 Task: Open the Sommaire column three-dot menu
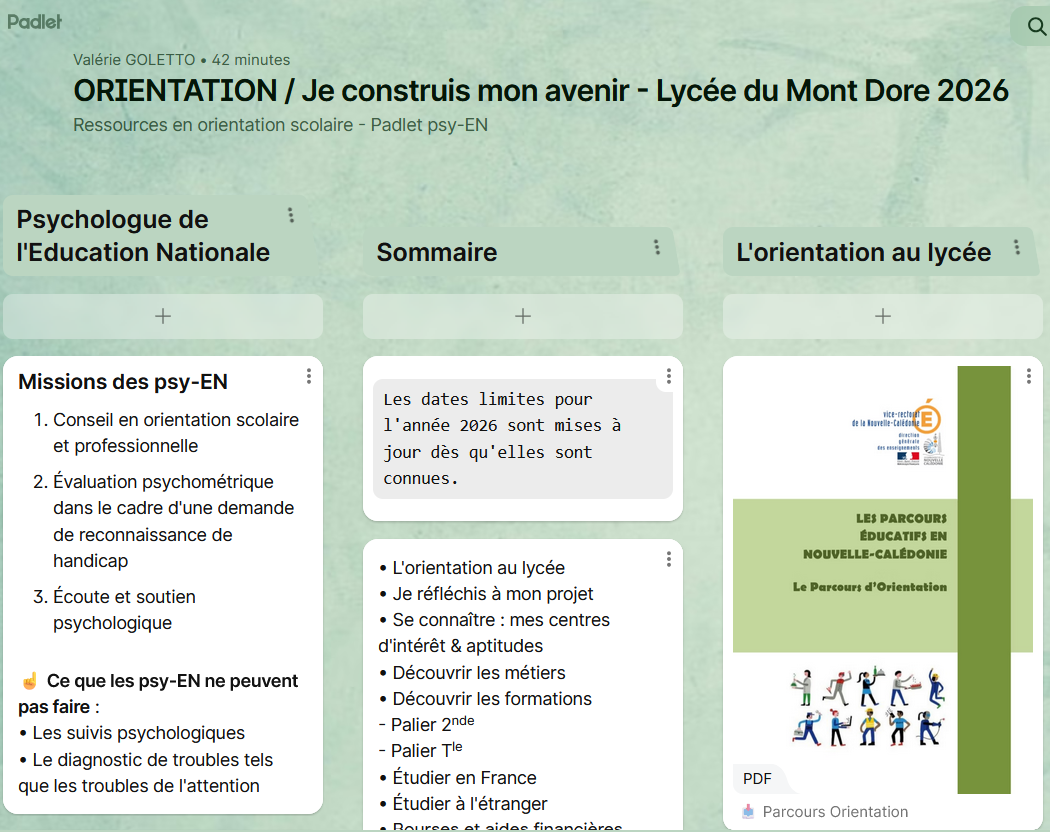coord(657,247)
